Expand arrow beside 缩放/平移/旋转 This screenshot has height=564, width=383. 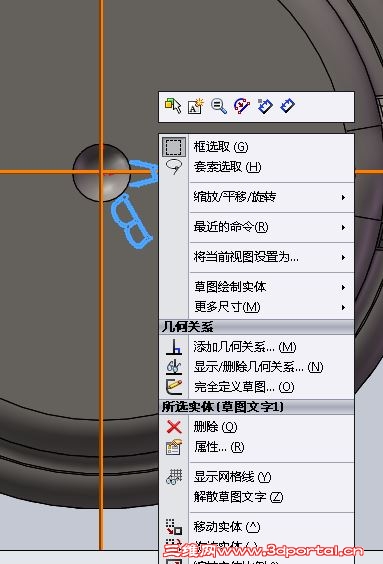(x=343, y=197)
